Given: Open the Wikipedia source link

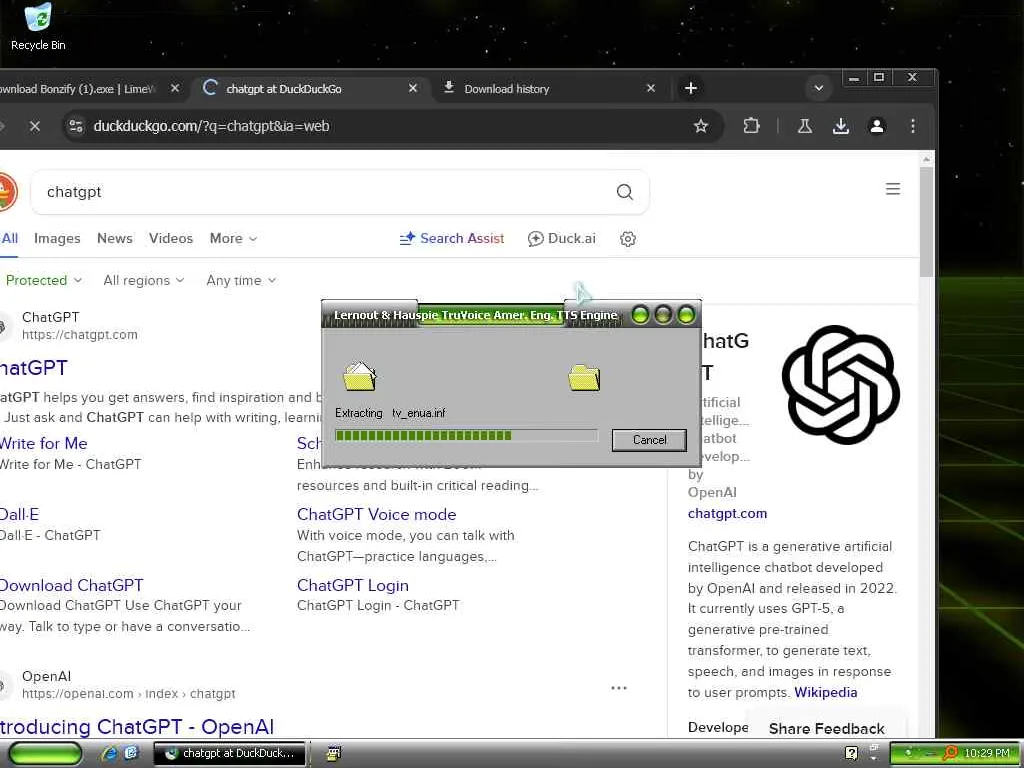Looking at the screenshot, I should point(825,692).
